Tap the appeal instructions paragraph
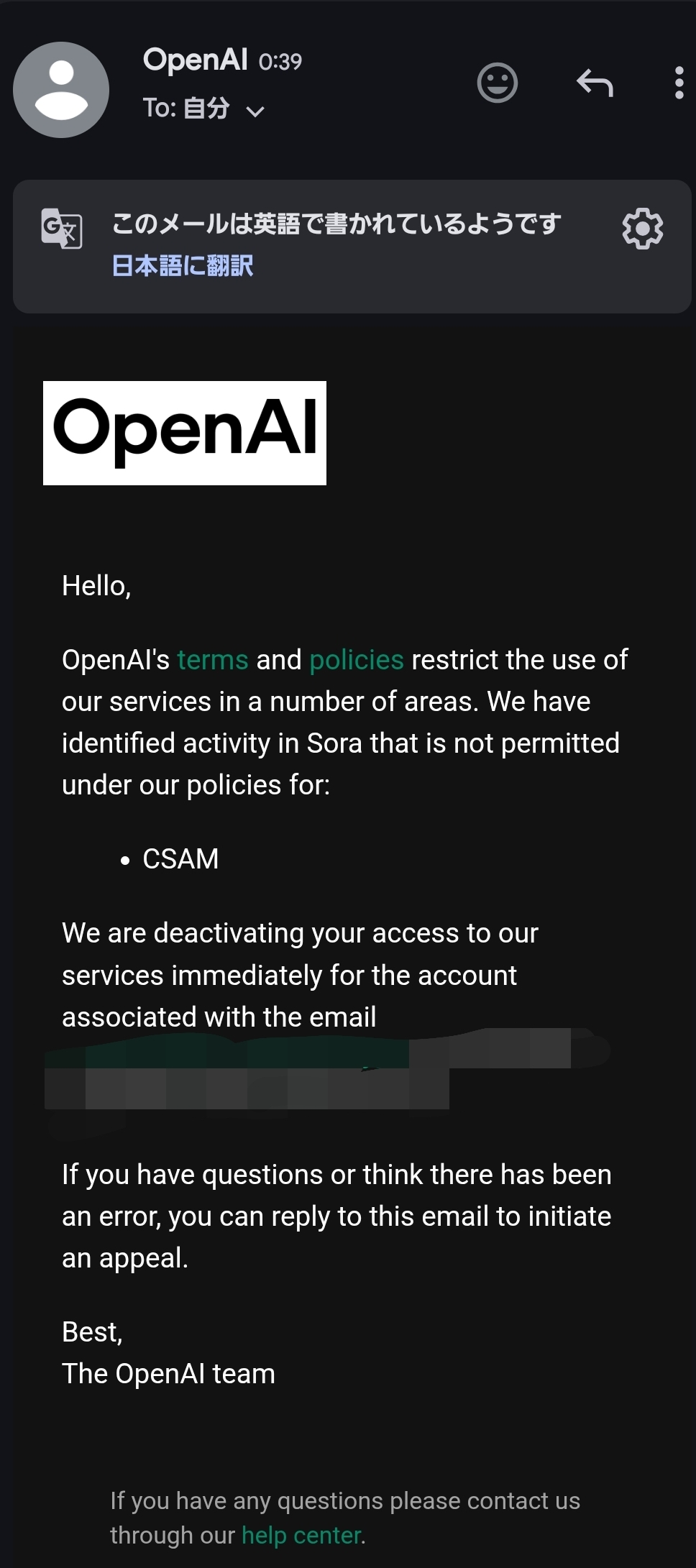Screen dimensions: 696x1568 [x=336, y=1216]
